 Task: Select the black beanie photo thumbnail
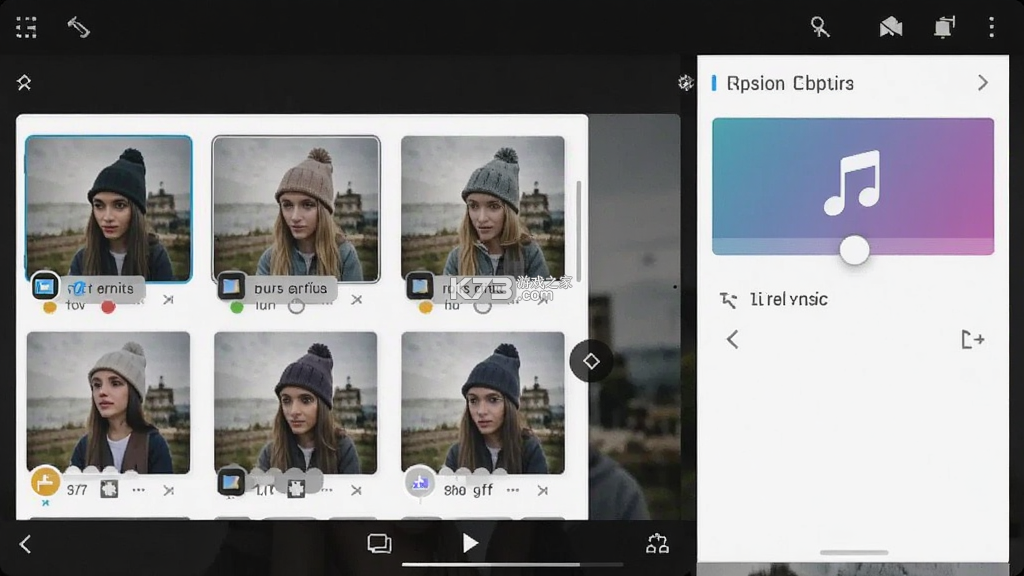tap(108, 209)
